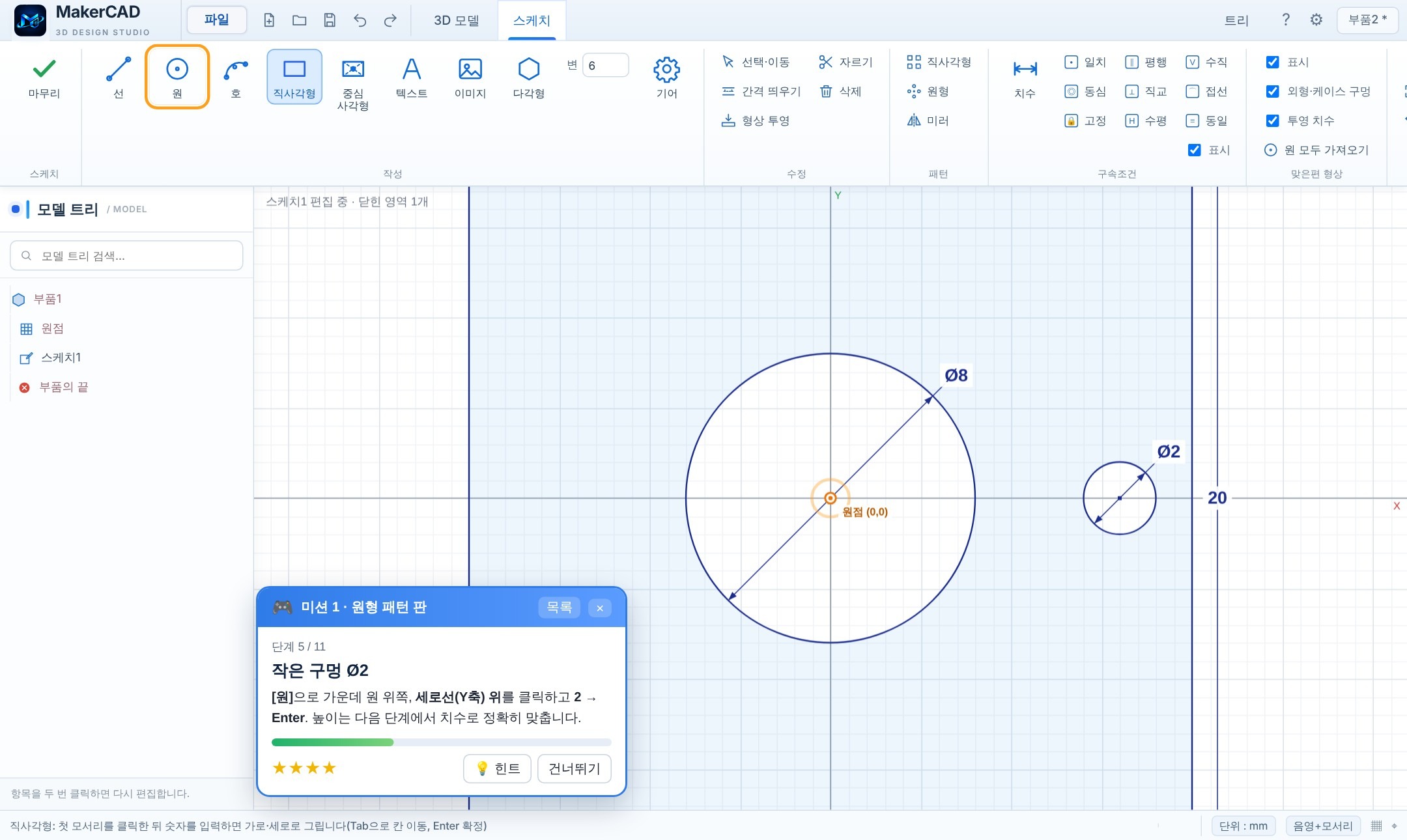This screenshot has height=840, width=1407.
Task: Click the mission progress bar
Action: [442, 742]
